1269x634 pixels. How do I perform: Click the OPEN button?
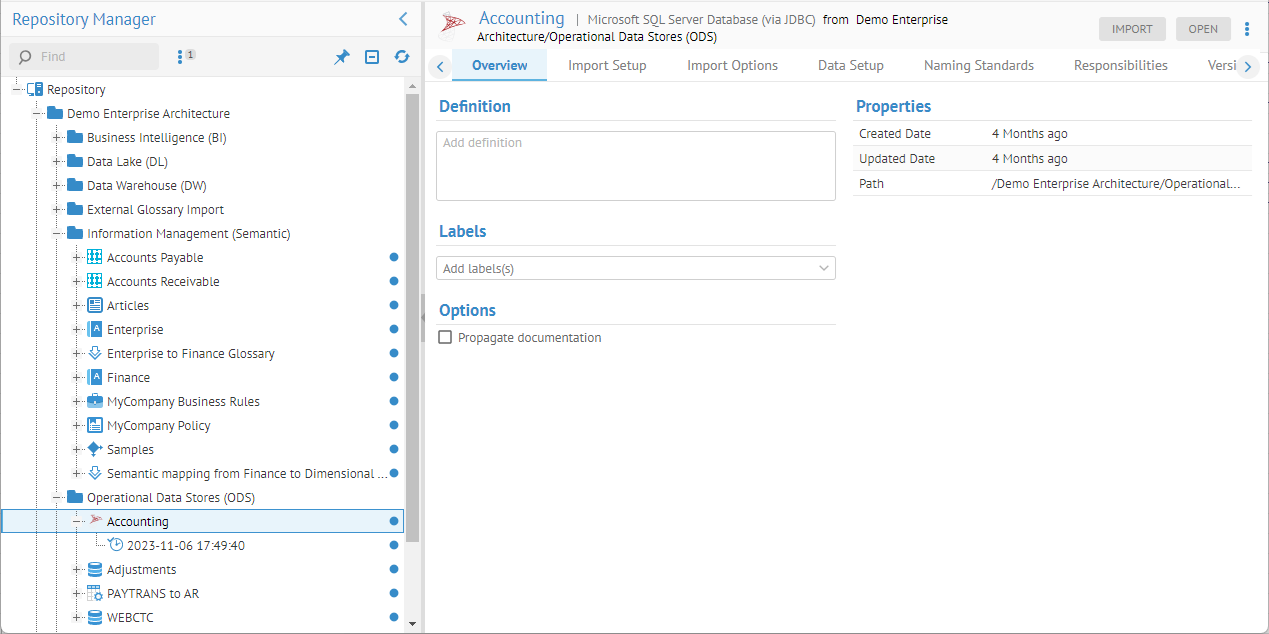click(1203, 29)
